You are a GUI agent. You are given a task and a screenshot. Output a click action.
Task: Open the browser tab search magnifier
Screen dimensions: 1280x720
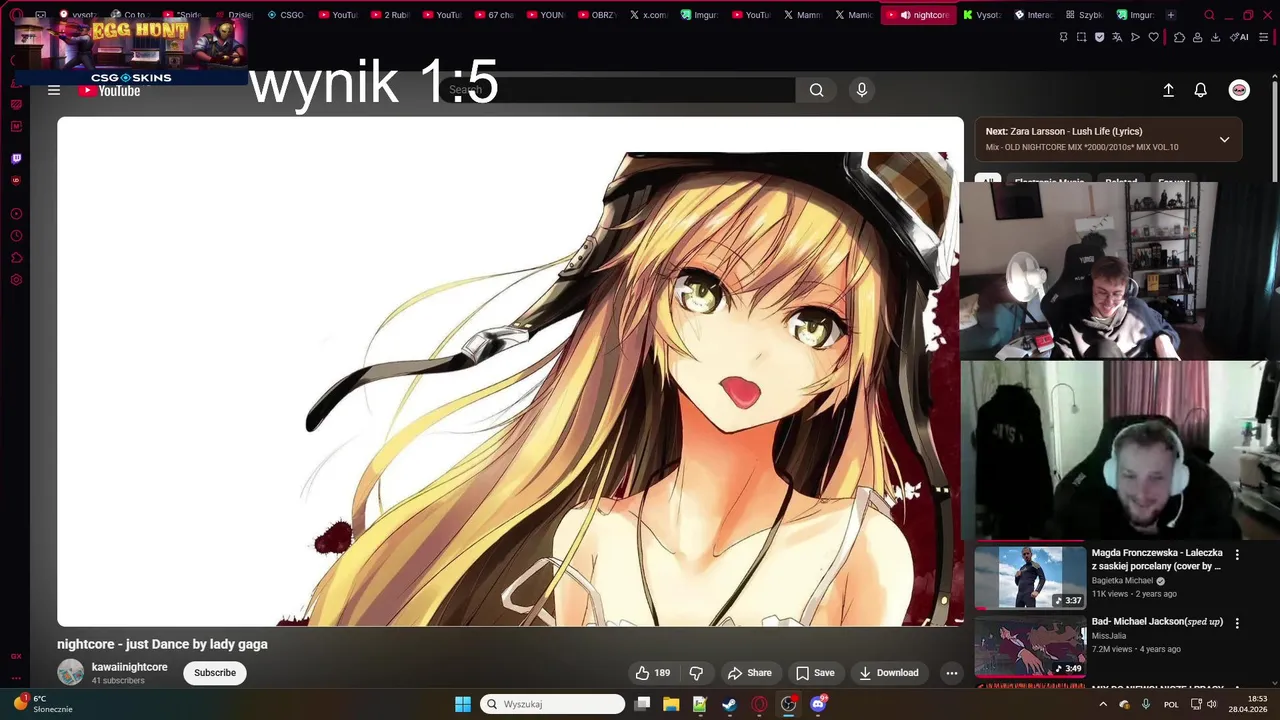1209,15
